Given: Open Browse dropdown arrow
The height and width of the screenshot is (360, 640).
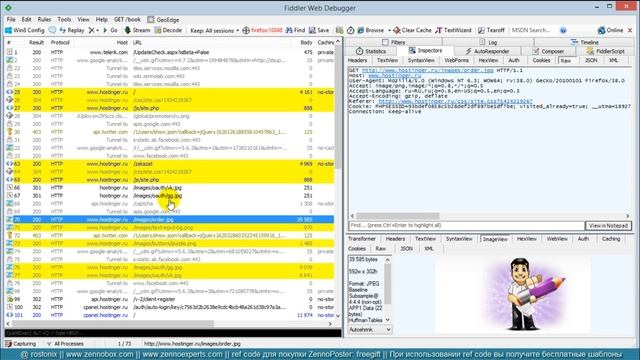Looking at the screenshot, I should click(x=389, y=31).
